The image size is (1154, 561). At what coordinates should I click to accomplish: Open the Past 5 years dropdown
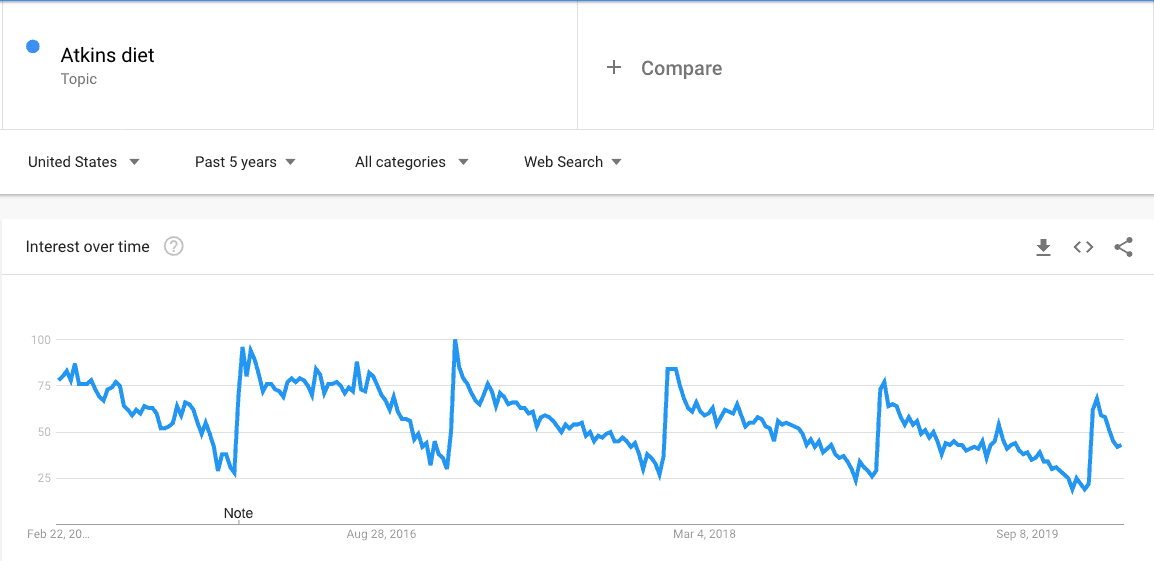click(245, 162)
